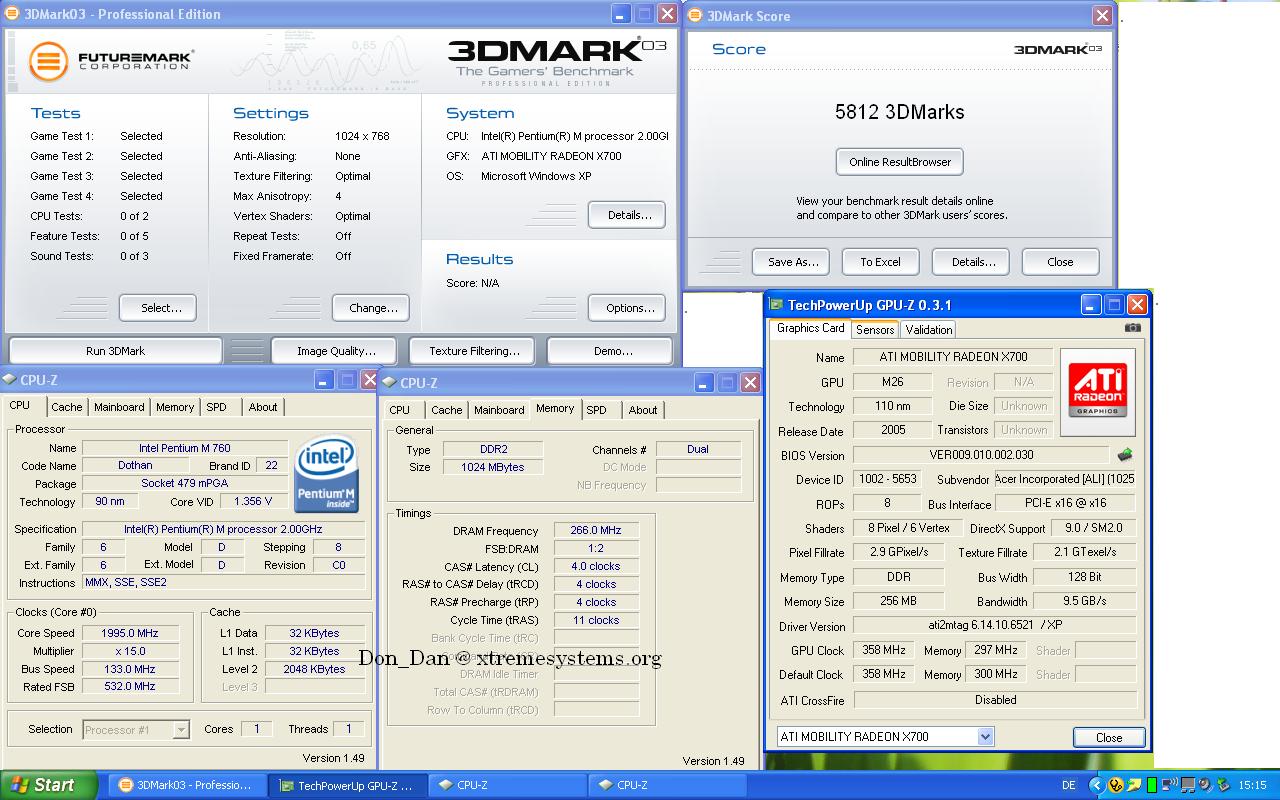The height and width of the screenshot is (800, 1280).
Task: Click the BIOS Version field
Action: coord(981,455)
